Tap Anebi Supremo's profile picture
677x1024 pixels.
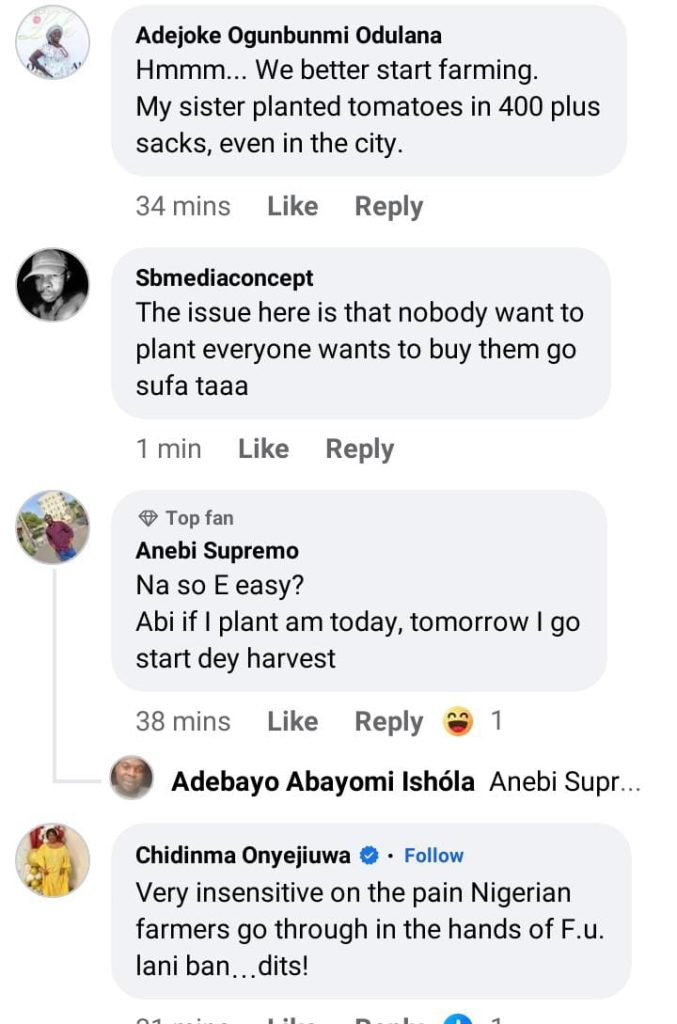click(x=53, y=527)
